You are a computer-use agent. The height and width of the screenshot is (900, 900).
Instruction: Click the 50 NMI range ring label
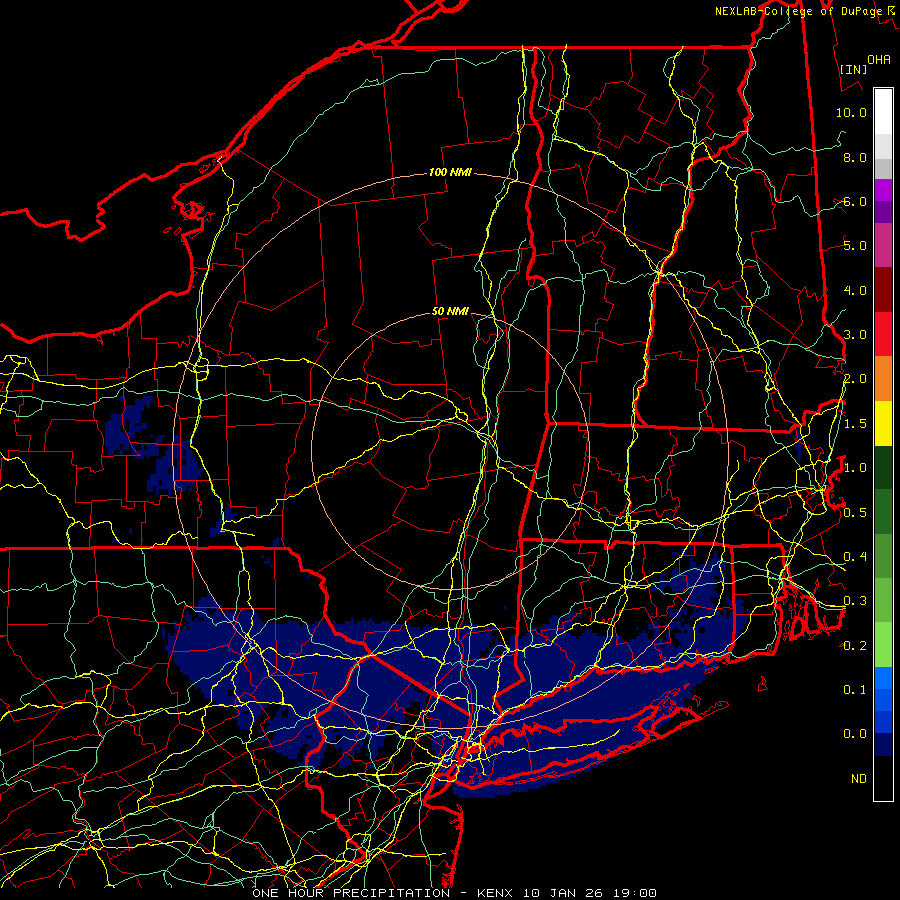pyautogui.click(x=450, y=311)
